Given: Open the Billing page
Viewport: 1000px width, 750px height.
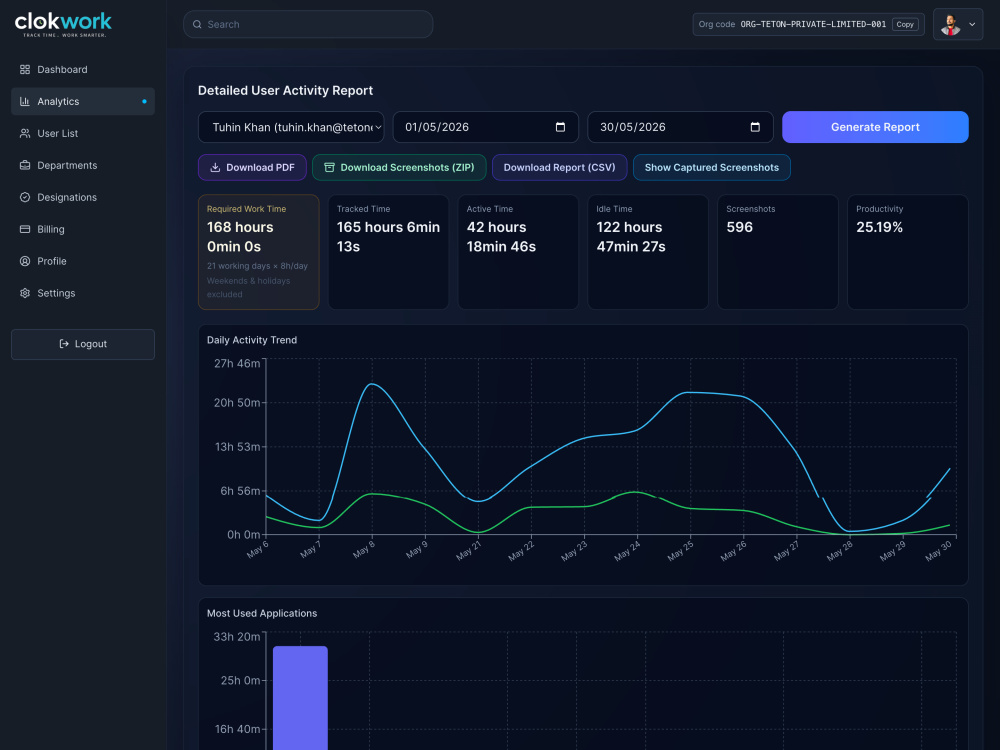Looking at the screenshot, I should (x=83, y=229).
